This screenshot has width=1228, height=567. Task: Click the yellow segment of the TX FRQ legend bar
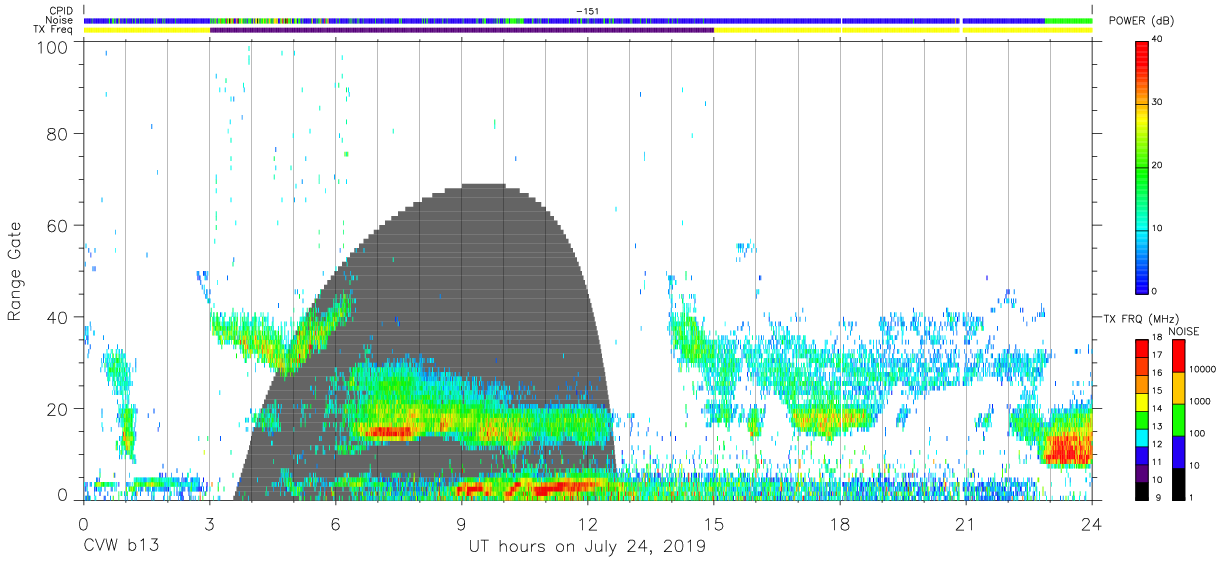click(1141, 402)
